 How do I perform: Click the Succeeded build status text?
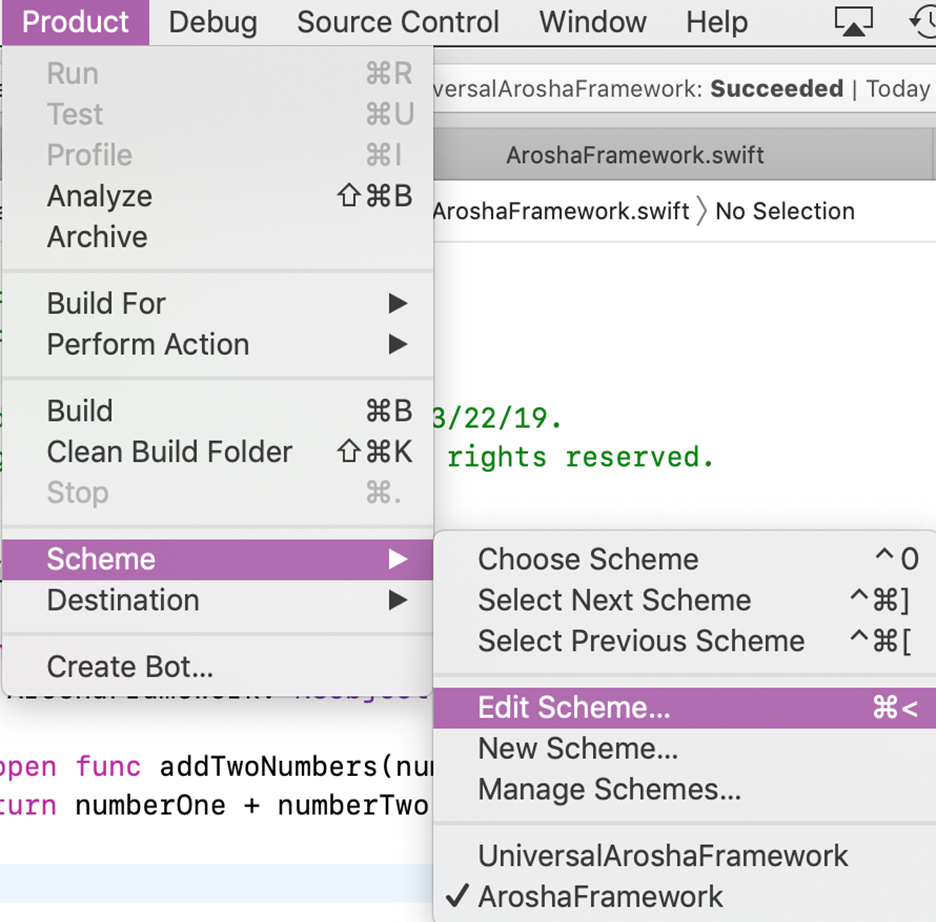click(777, 89)
